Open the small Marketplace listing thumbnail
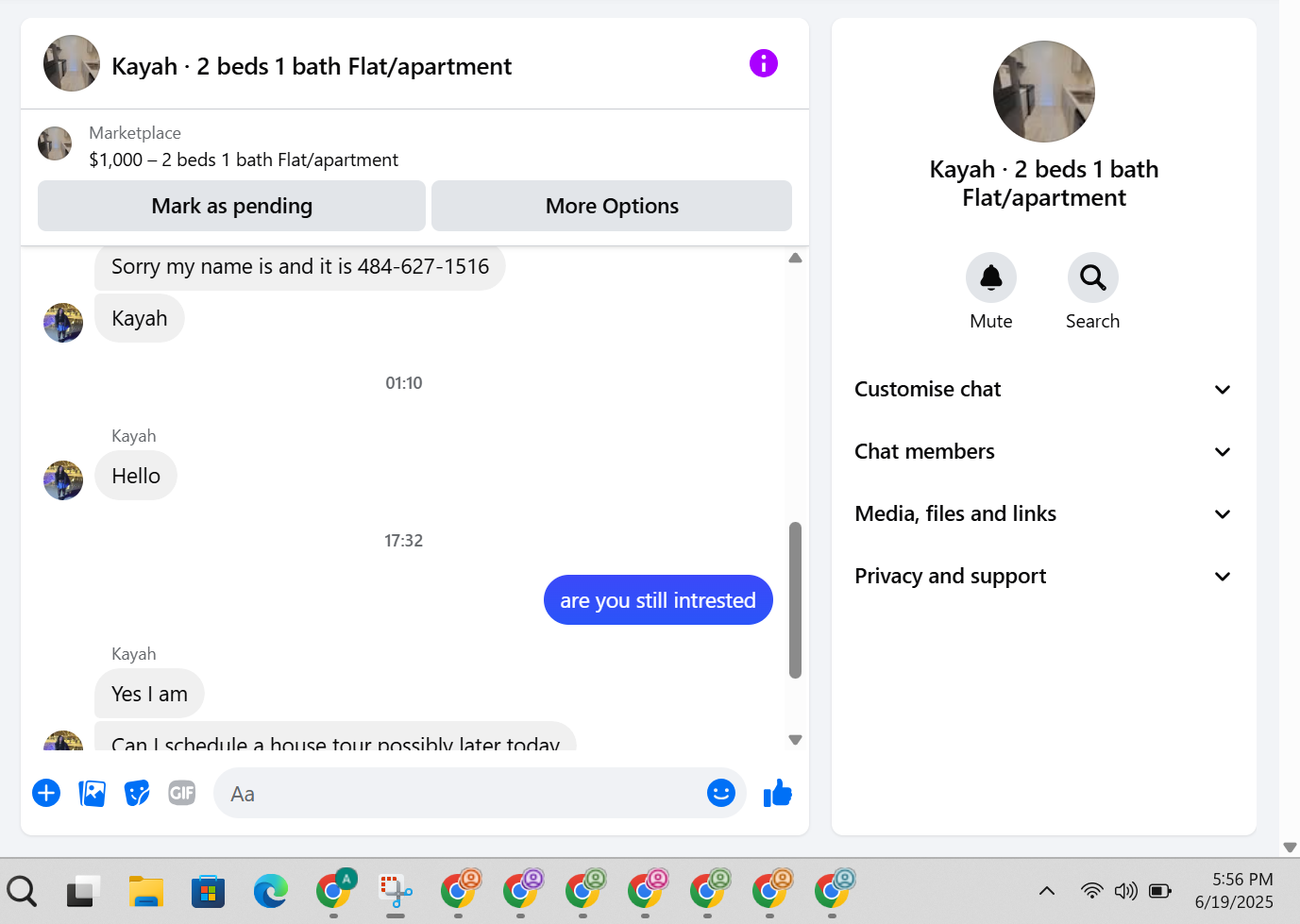Viewport: 1300px width, 924px height. (x=55, y=144)
